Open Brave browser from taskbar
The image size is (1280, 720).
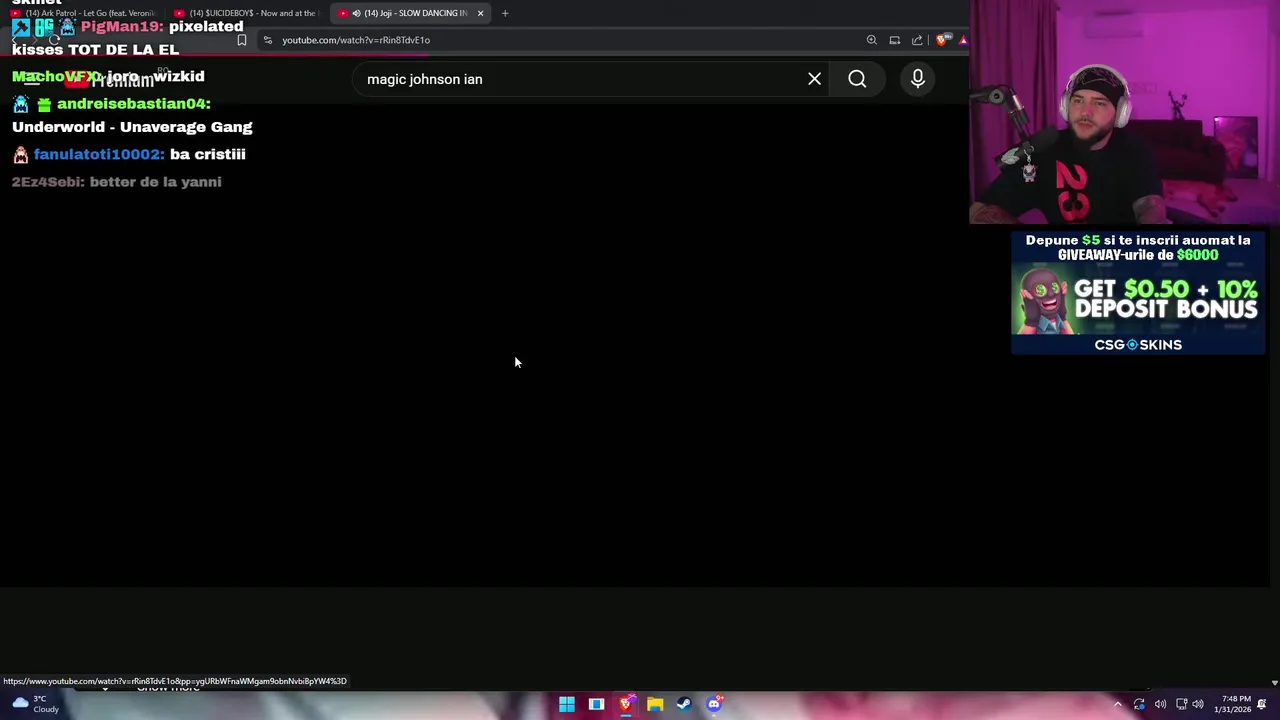click(626, 704)
